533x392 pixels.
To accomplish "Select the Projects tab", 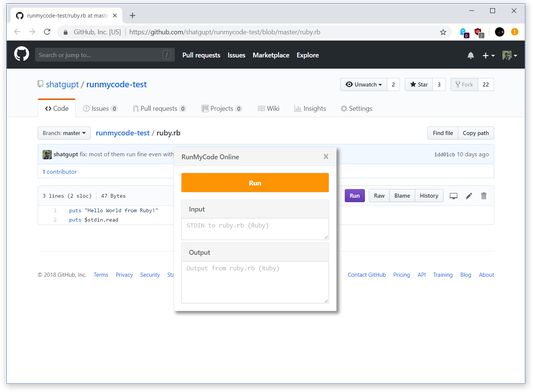I will (x=222, y=108).
